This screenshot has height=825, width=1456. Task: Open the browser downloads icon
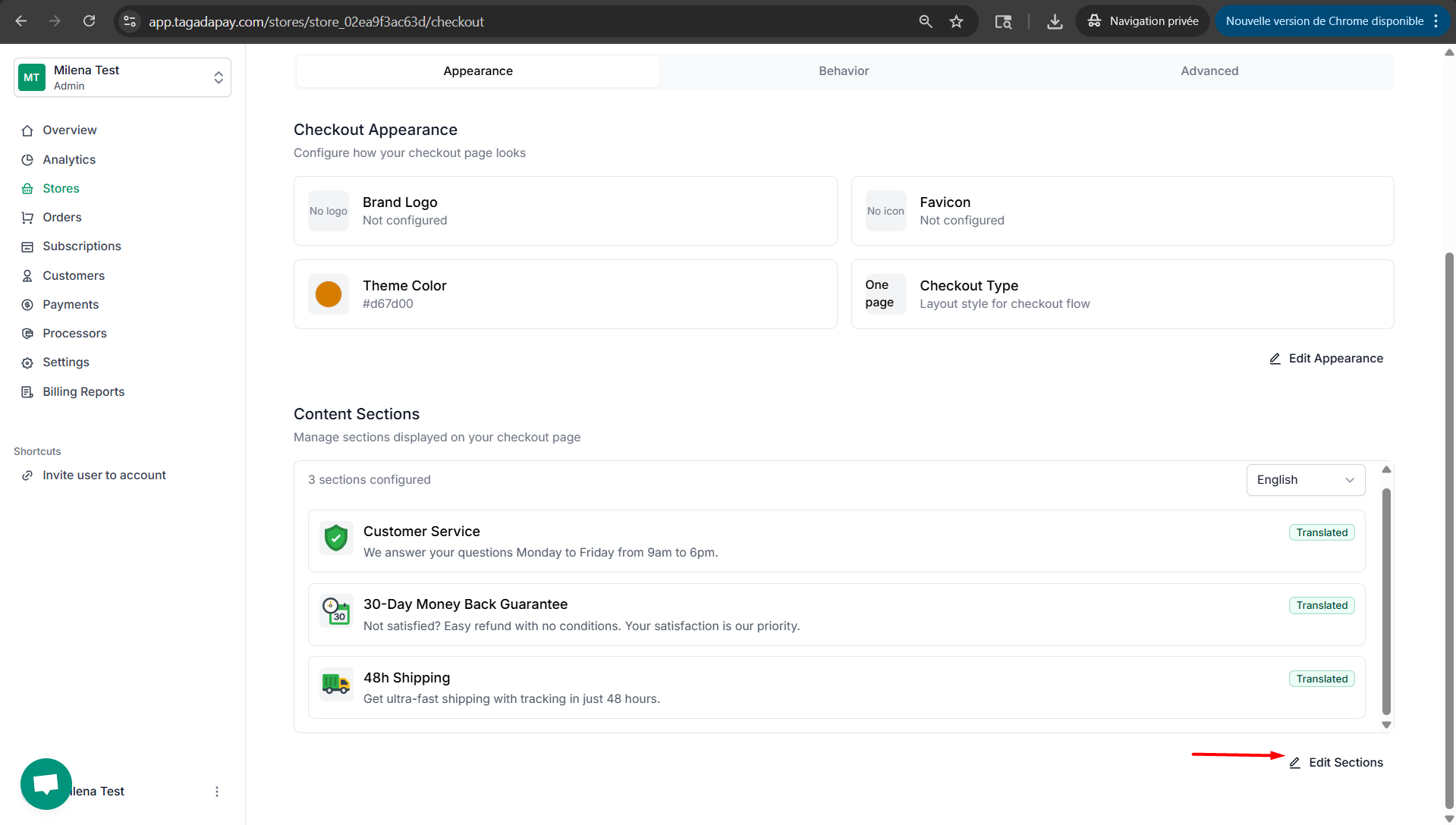1055,21
